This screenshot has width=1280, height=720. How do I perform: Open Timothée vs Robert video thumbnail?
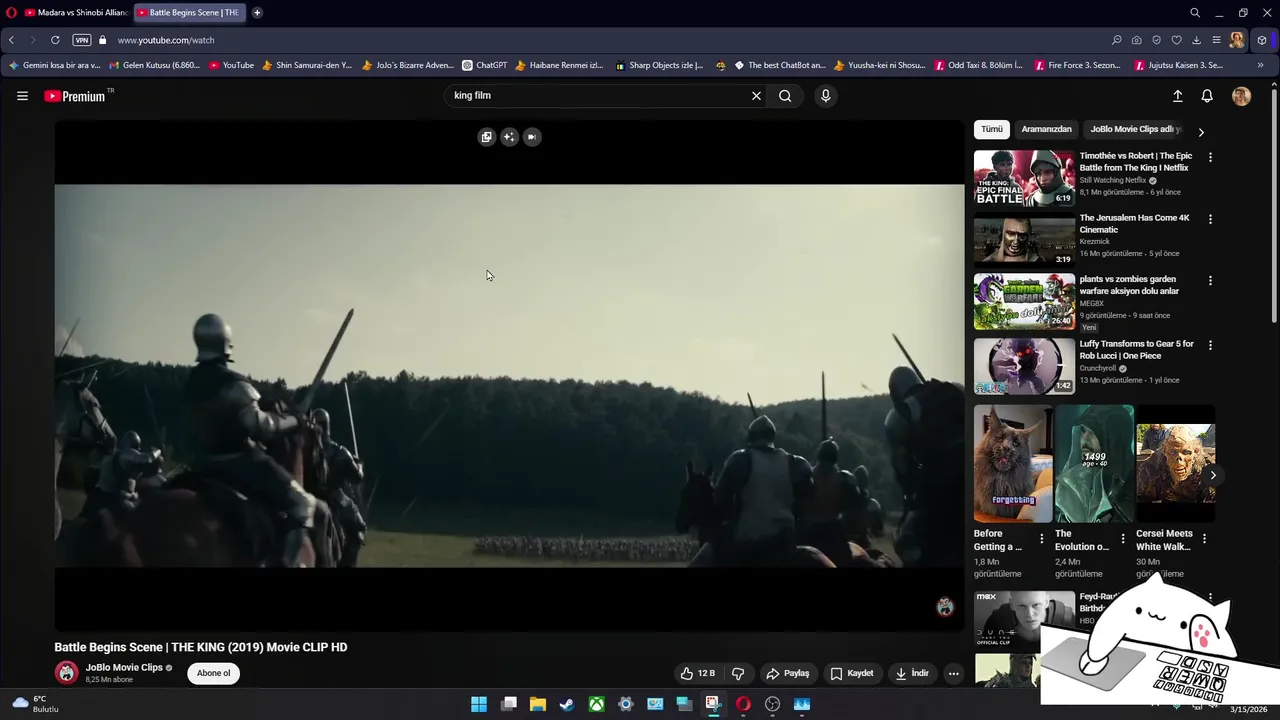pyautogui.click(x=1024, y=178)
